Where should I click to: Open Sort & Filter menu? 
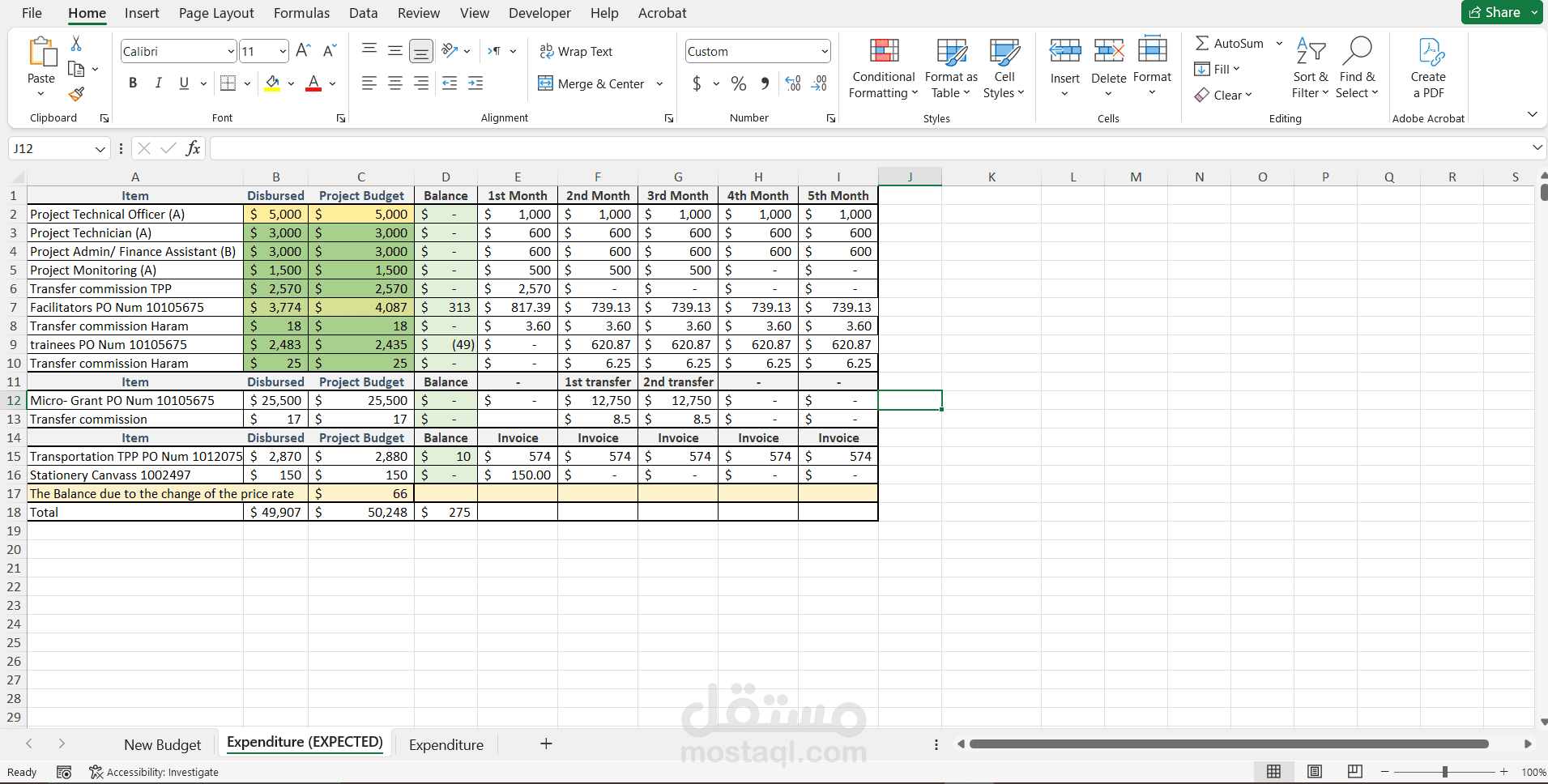coord(1311,69)
